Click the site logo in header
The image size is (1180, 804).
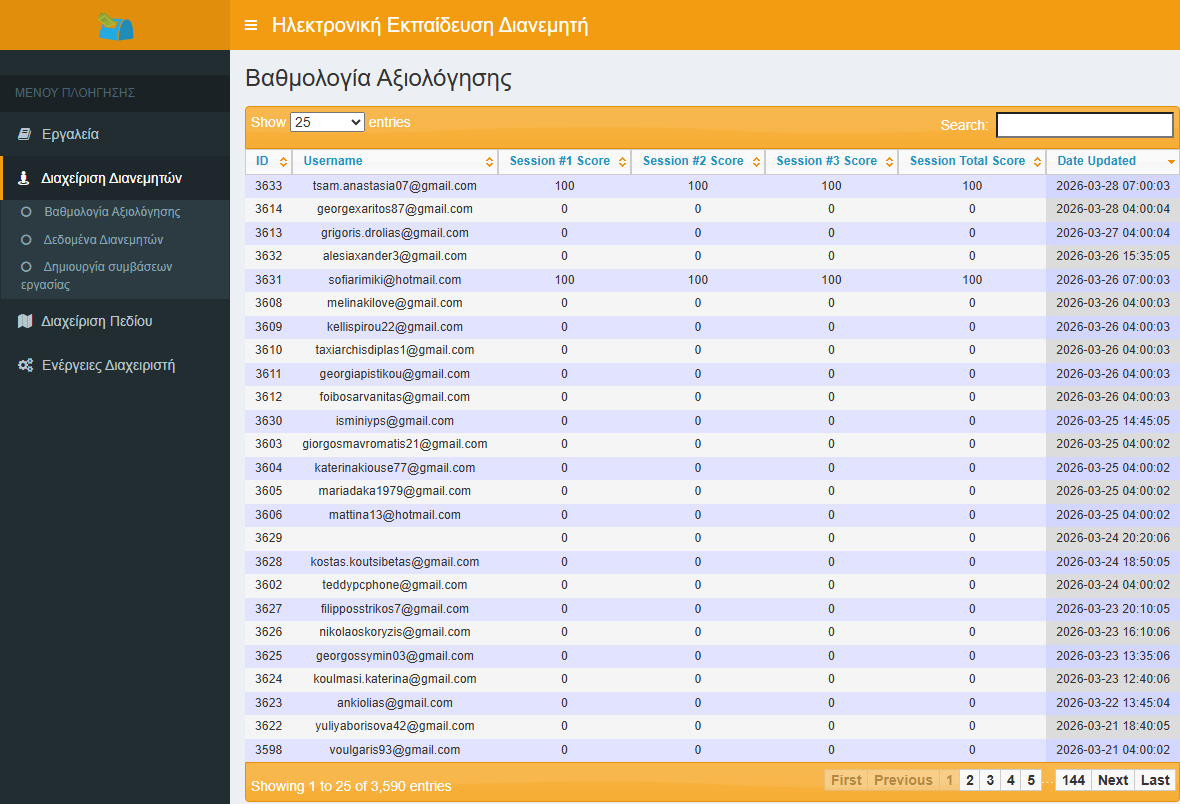pos(115,26)
